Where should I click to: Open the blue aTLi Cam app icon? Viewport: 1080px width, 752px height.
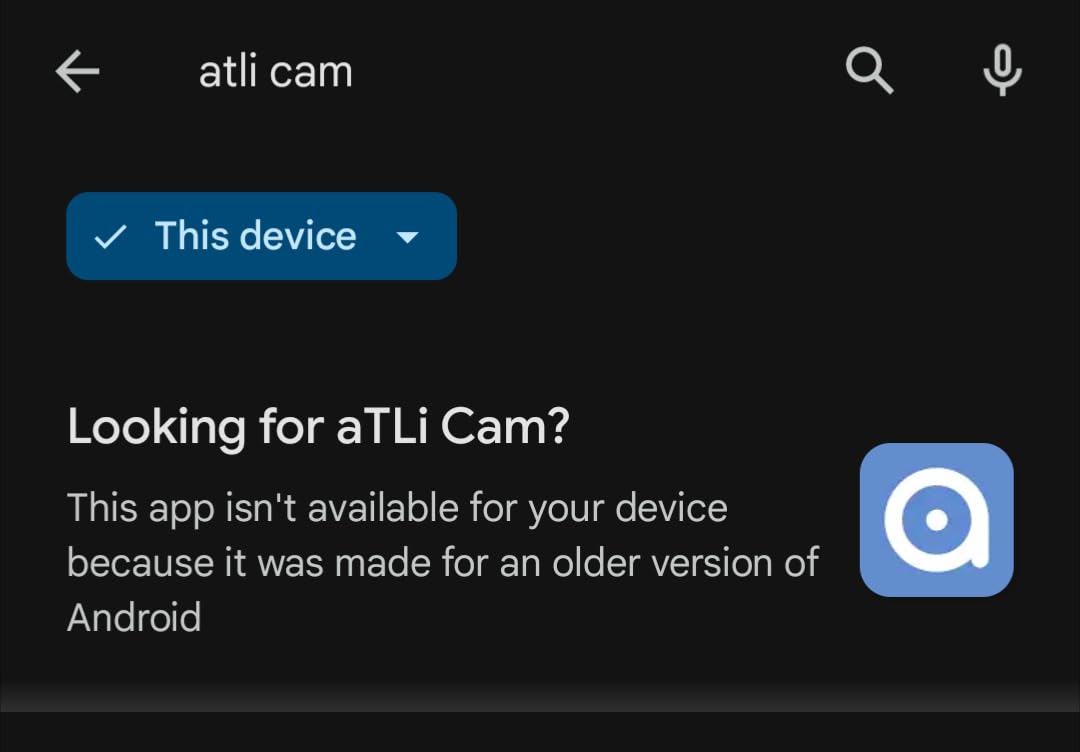click(936, 519)
